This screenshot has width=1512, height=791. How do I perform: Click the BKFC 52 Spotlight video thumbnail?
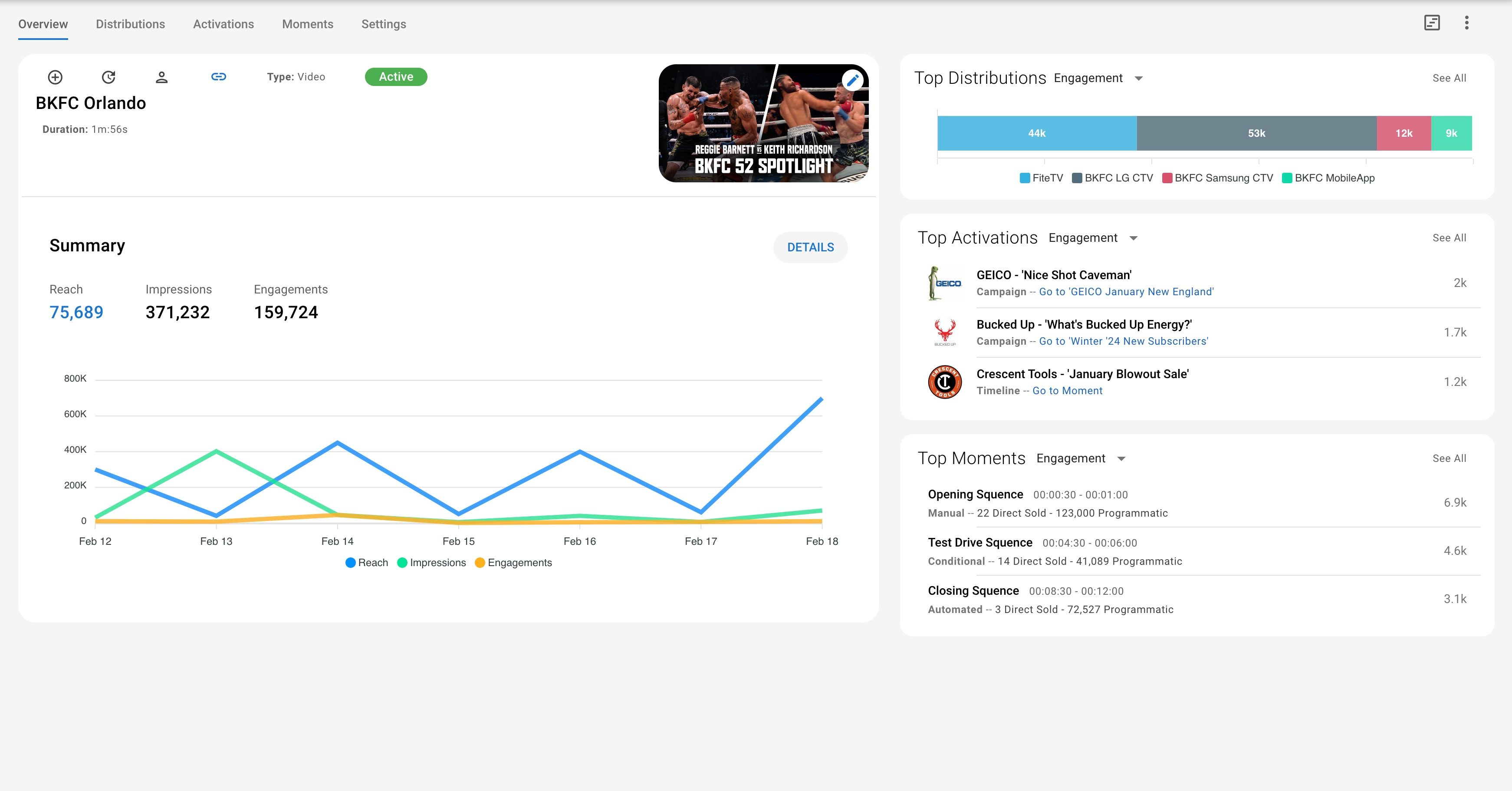pos(763,123)
